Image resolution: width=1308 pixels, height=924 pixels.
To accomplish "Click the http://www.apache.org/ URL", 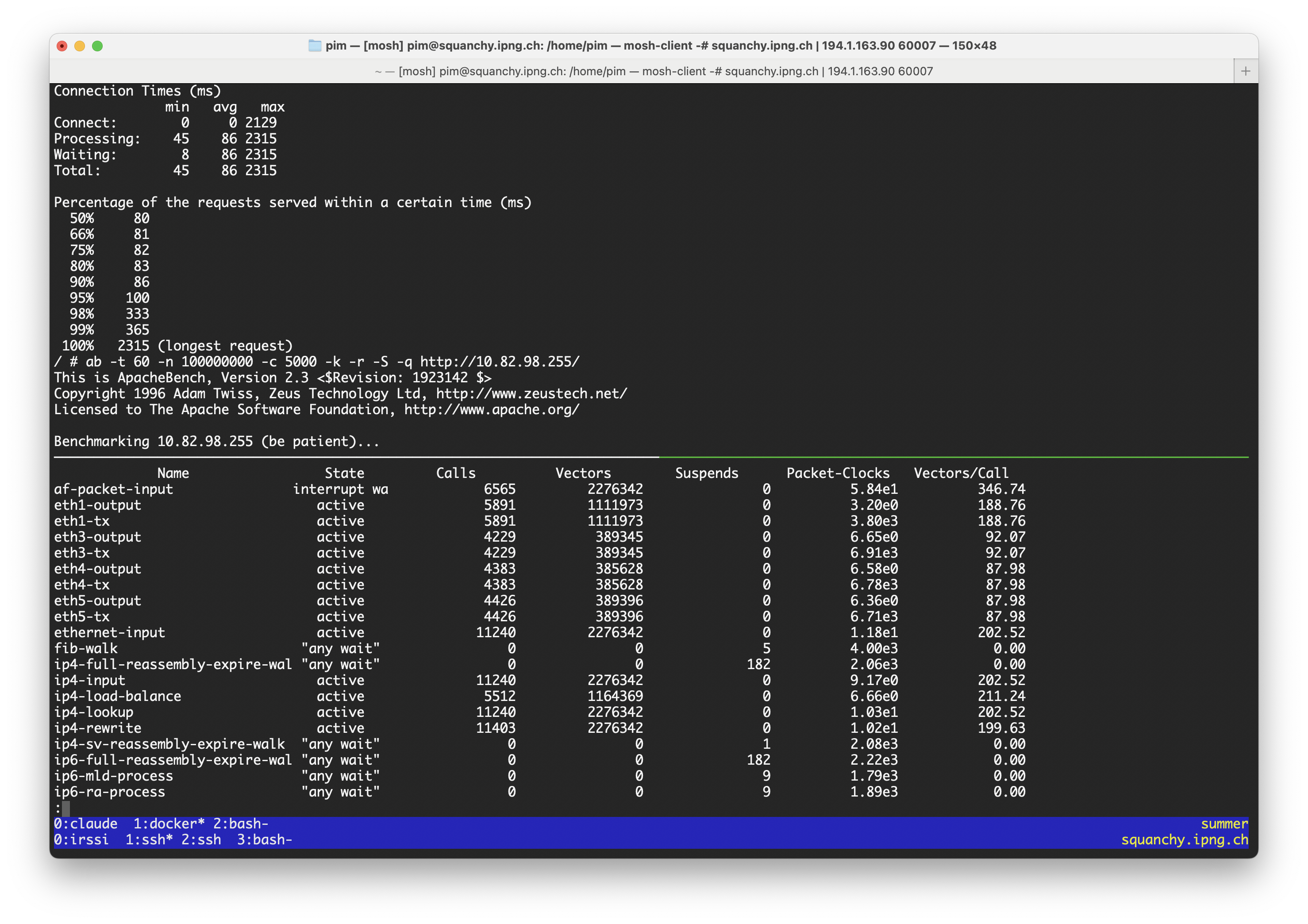I will click(491, 410).
